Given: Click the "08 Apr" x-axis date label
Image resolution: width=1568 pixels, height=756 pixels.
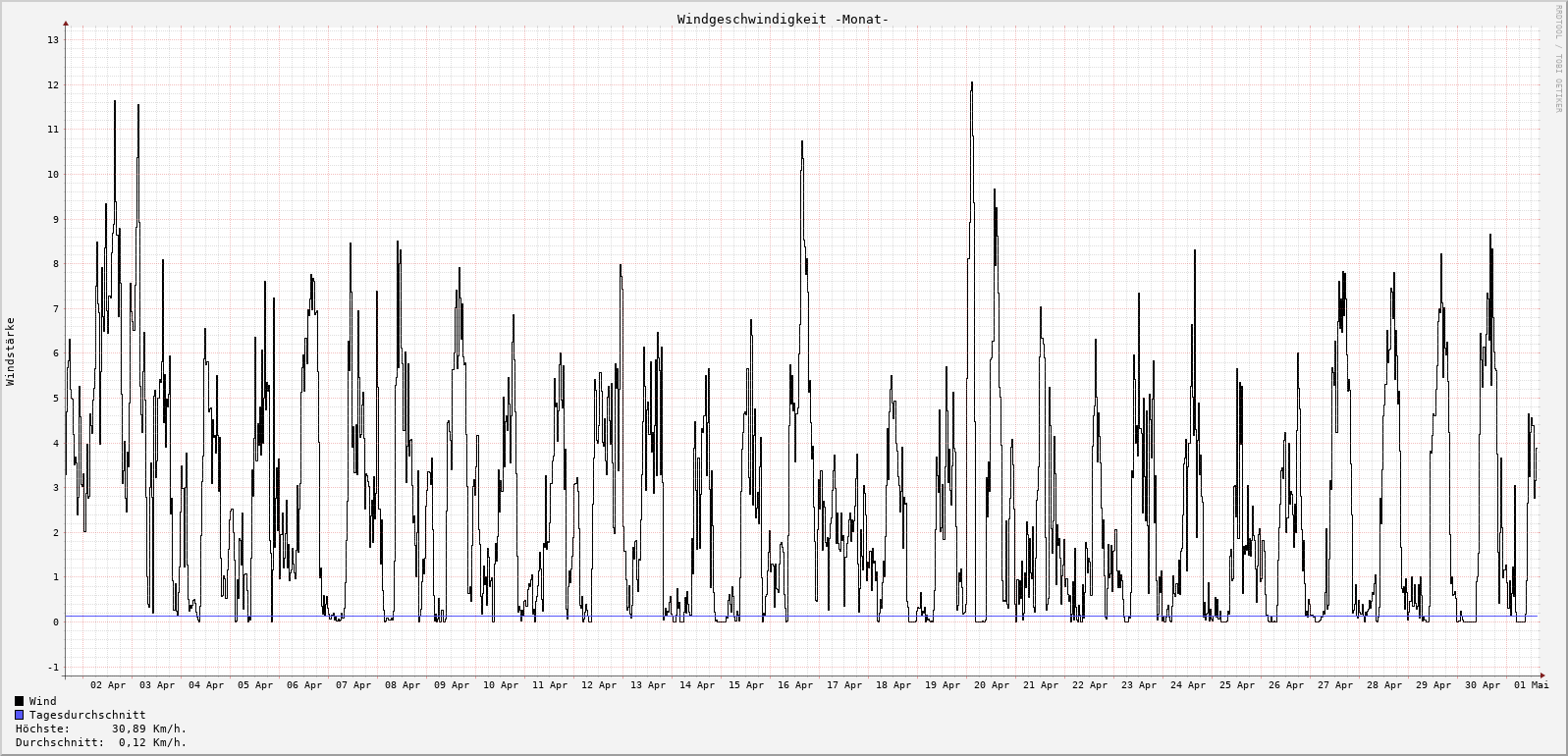Looking at the screenshot, I should [403, 685].
